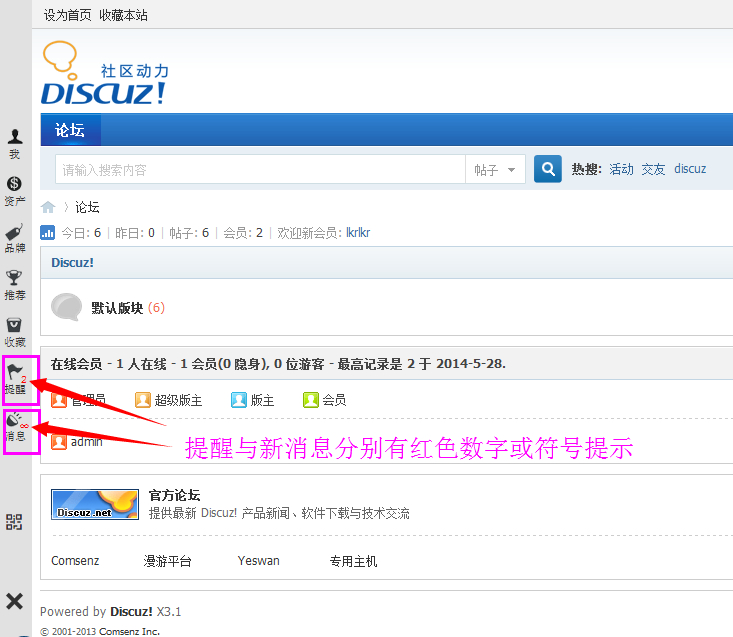The image size is (733, 637).
Task: Open the 论坛 breadcrumb link
Action: (87, 207)
